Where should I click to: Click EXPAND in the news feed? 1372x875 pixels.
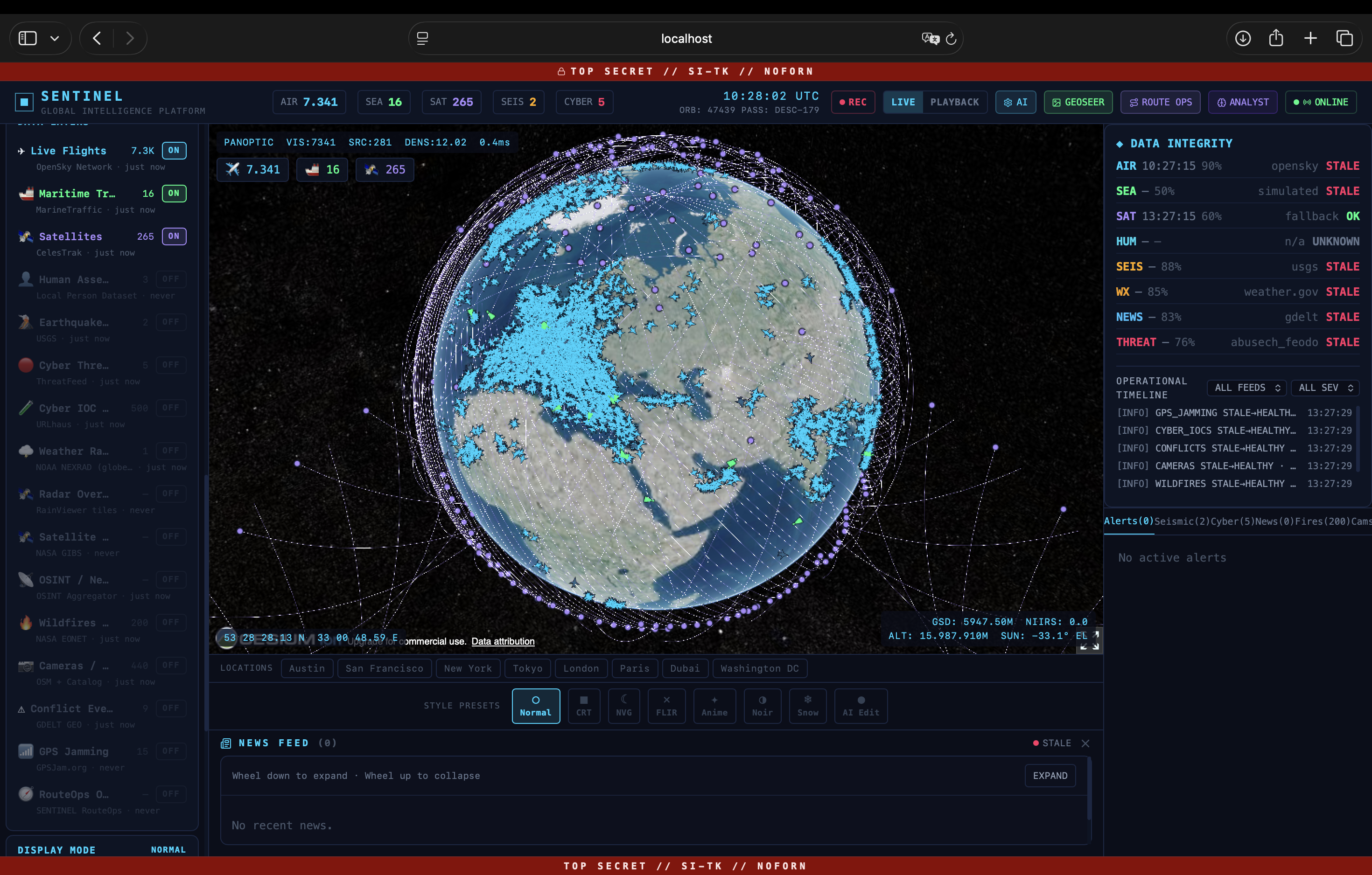[1050, 775]
